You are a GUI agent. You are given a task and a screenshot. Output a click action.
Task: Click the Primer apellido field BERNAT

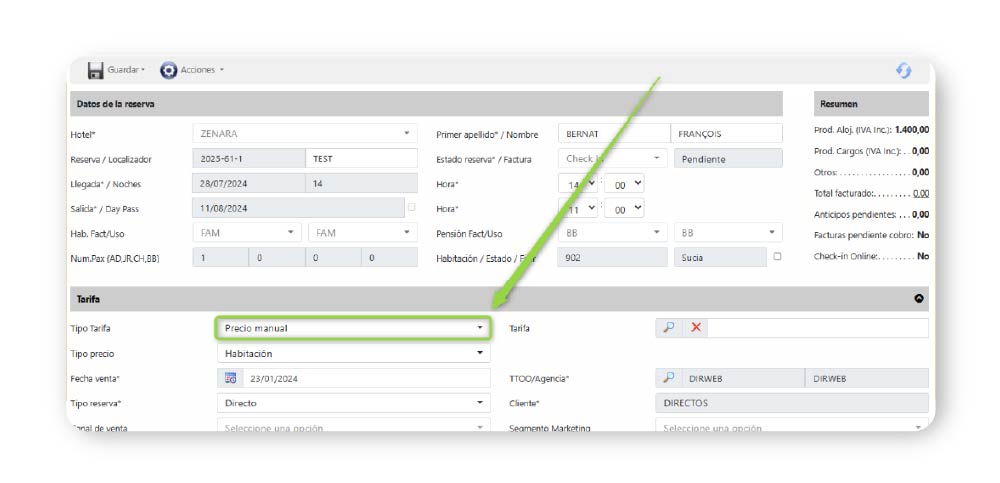click(613, 133)
